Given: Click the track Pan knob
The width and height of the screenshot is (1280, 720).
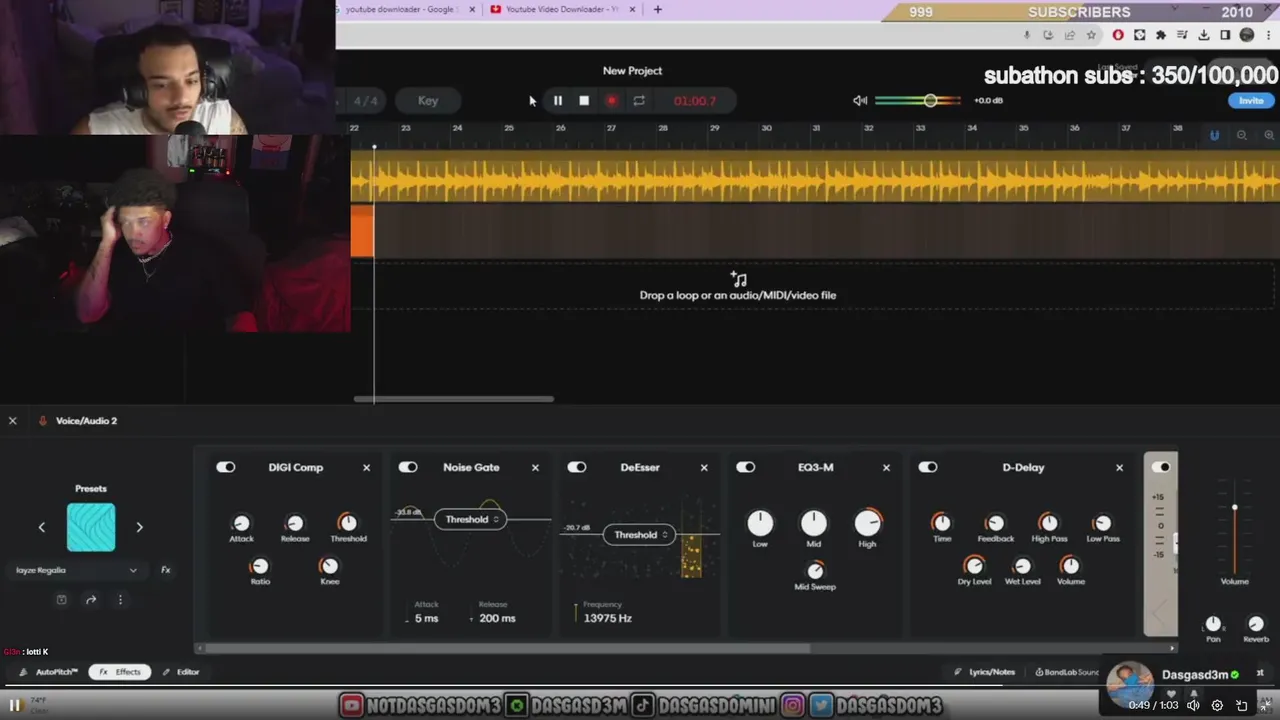Looking at the screenshot, I should click(x=1213, y=624).
